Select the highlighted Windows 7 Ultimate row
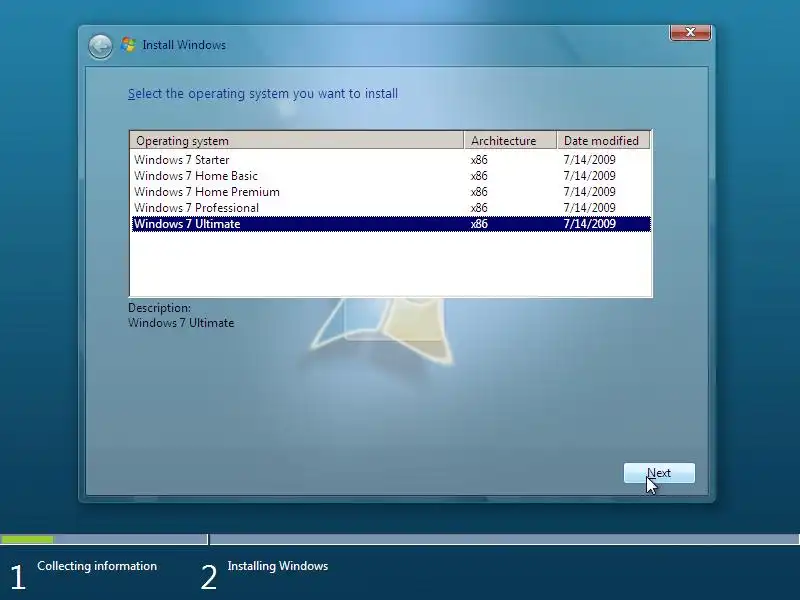800x600 pixels. pyautogui.click(x=391, y=224)
